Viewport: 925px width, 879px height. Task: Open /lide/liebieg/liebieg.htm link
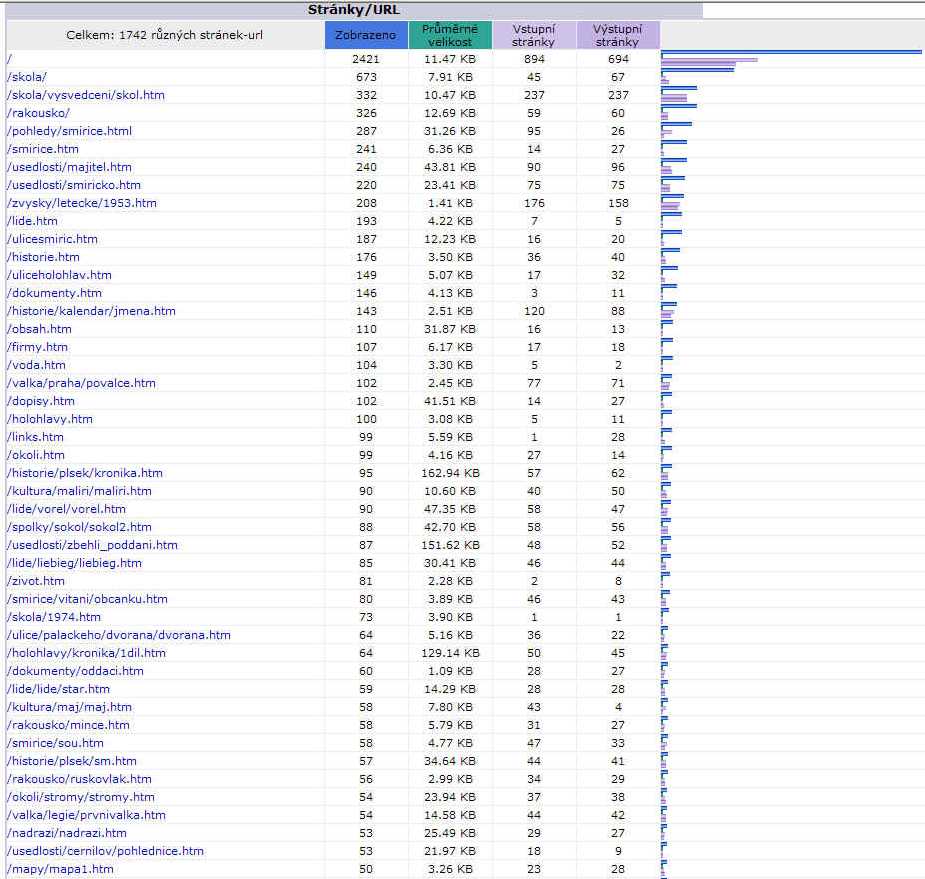(x=74, y=563)
